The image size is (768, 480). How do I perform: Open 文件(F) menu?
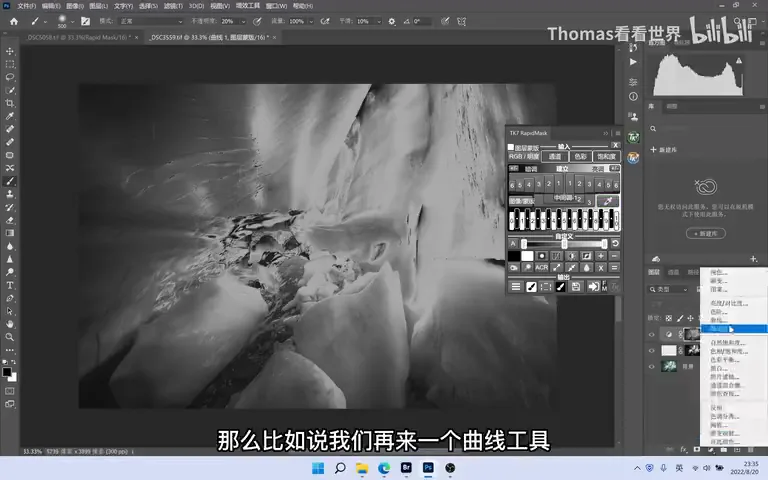(26, 6)
